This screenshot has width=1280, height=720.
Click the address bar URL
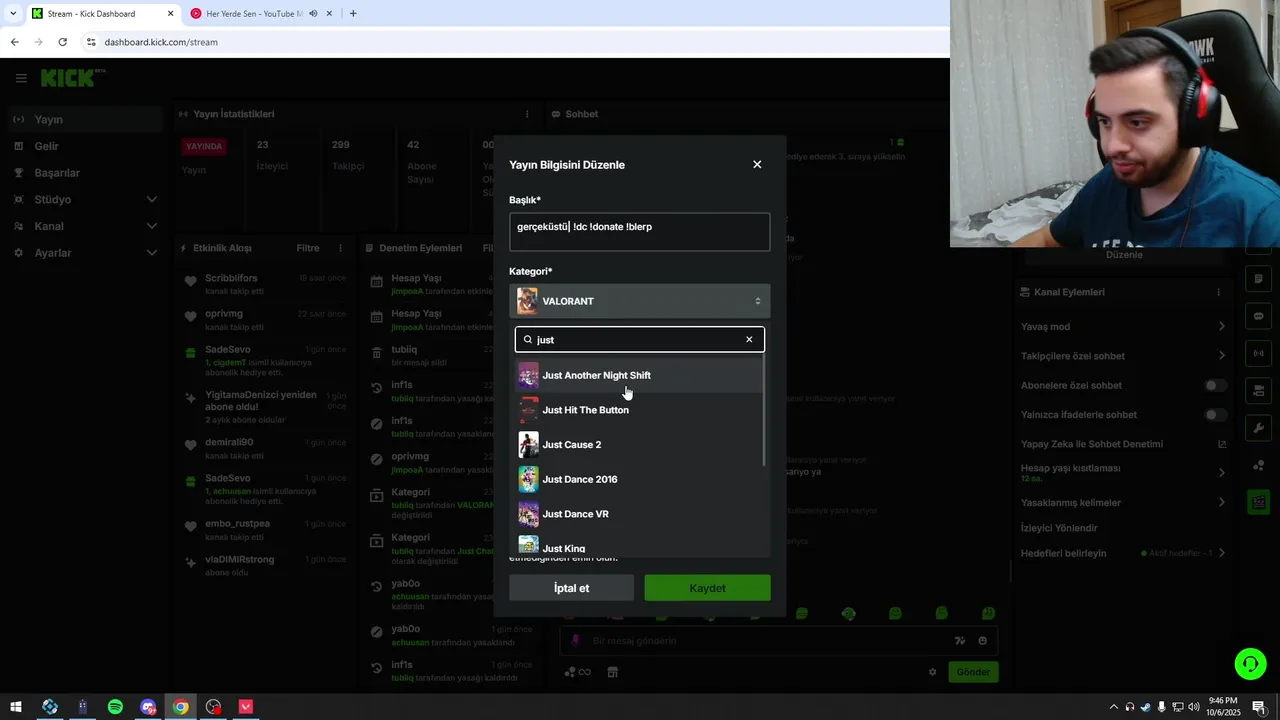point(161,42)
